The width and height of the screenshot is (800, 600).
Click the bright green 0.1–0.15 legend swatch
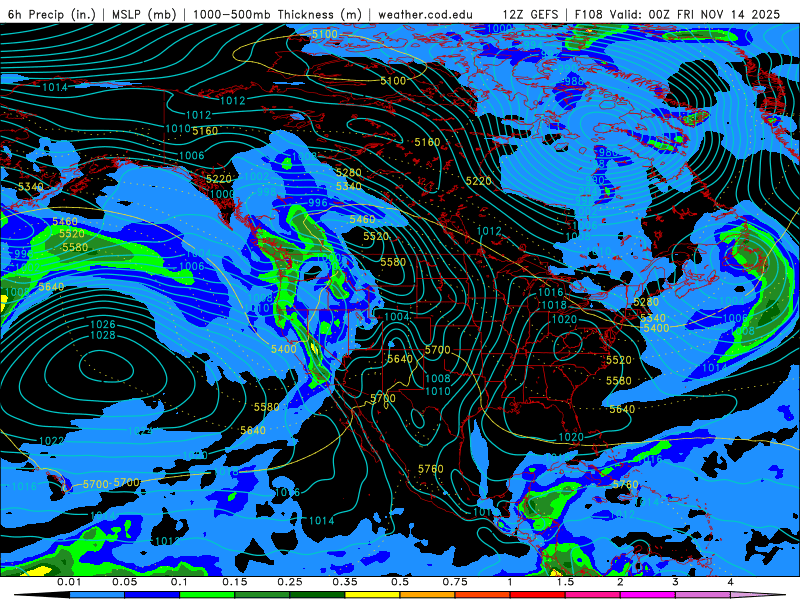point(207,595)
